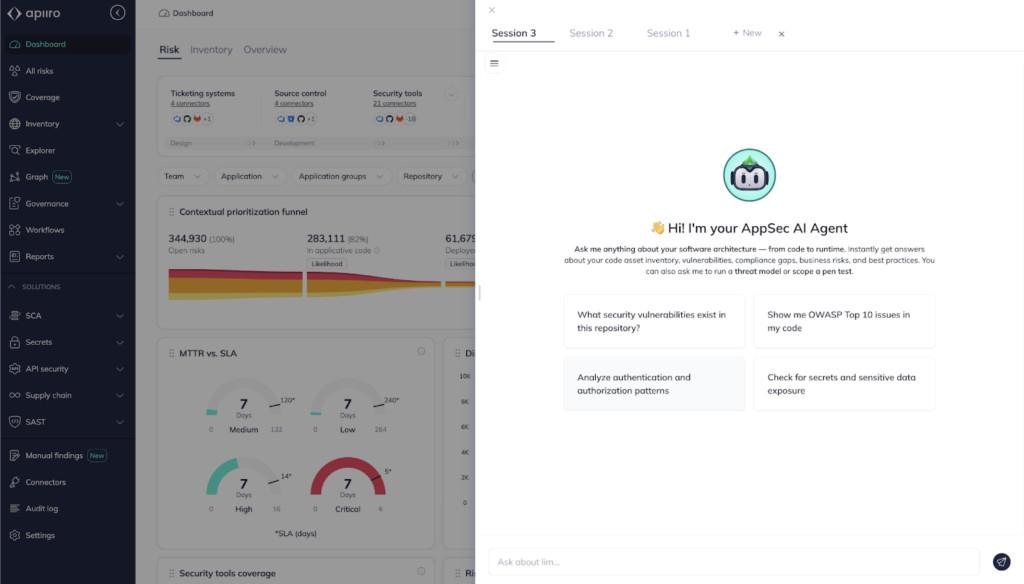Close the AI agent panel
Image resolution: width=1024 pixels, height=584 pixels.
point(491,10)
